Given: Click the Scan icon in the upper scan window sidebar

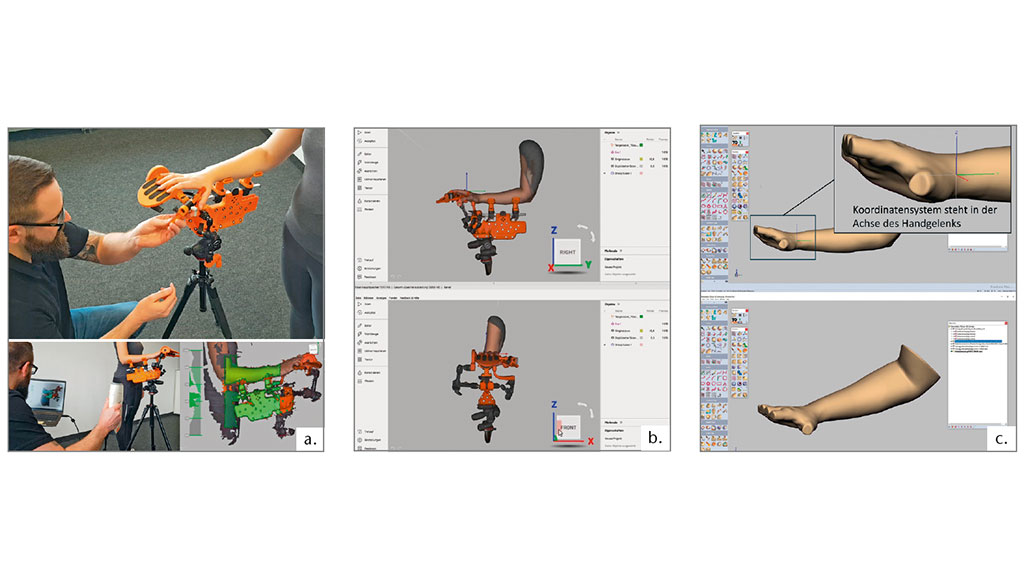Looking at the screenshot, I should 360,132.
